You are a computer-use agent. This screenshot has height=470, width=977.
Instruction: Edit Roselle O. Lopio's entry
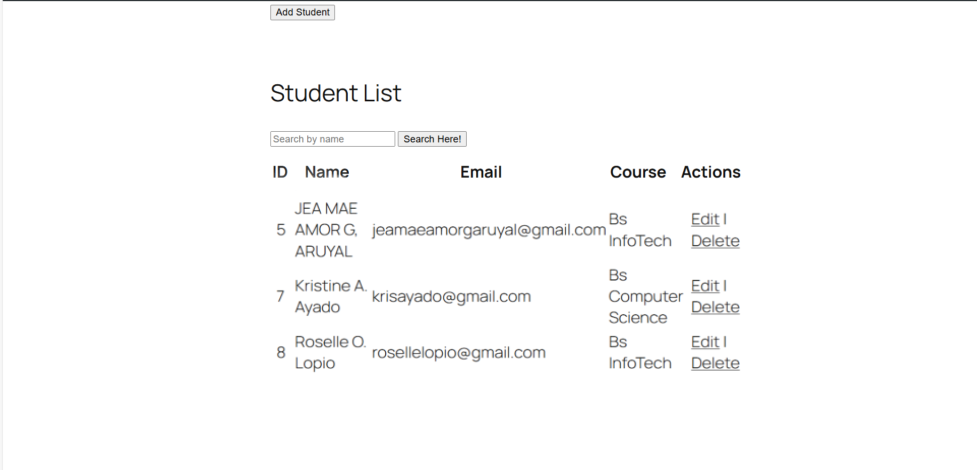tap(704, 342)
